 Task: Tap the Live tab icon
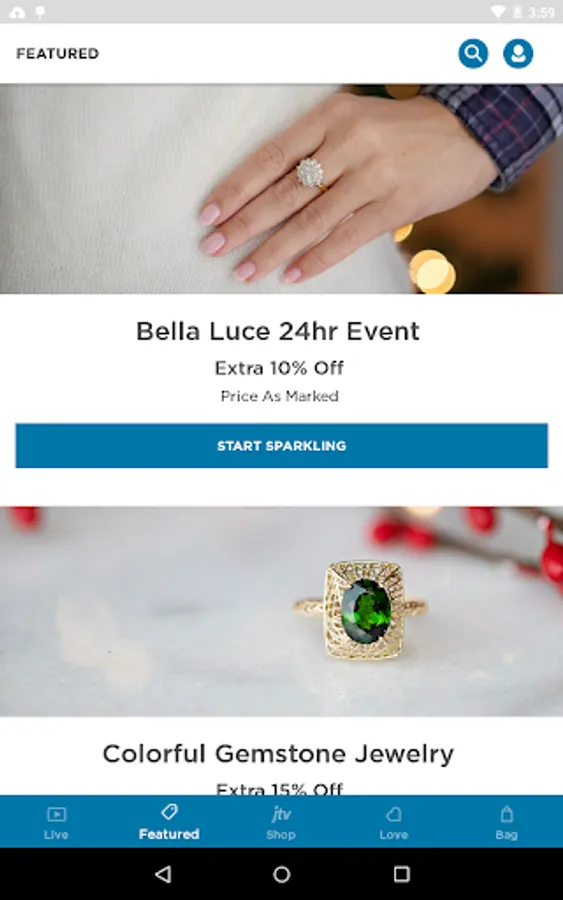point(56,814)
